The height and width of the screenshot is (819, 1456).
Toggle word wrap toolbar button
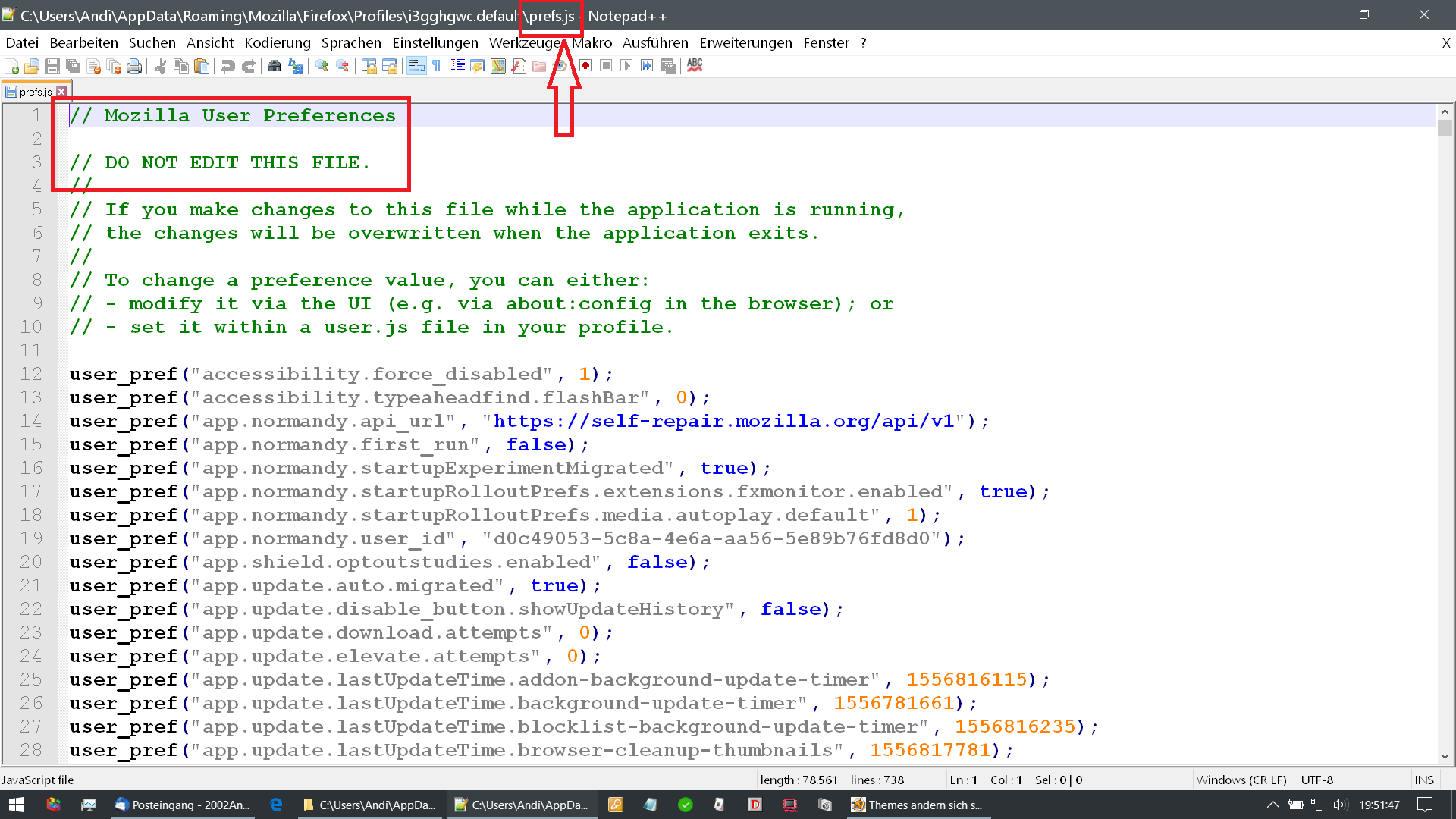[x=416, y=67]
